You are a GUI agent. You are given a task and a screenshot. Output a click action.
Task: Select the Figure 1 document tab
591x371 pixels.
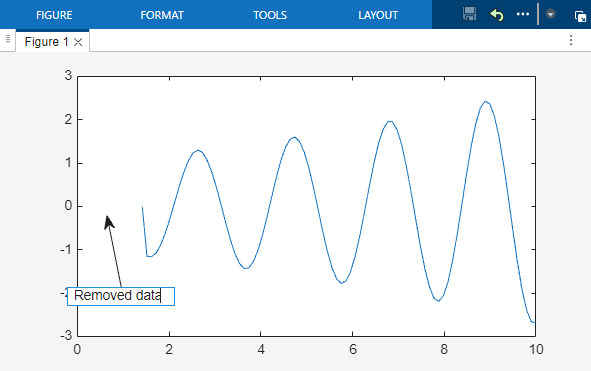pos(46,41)
